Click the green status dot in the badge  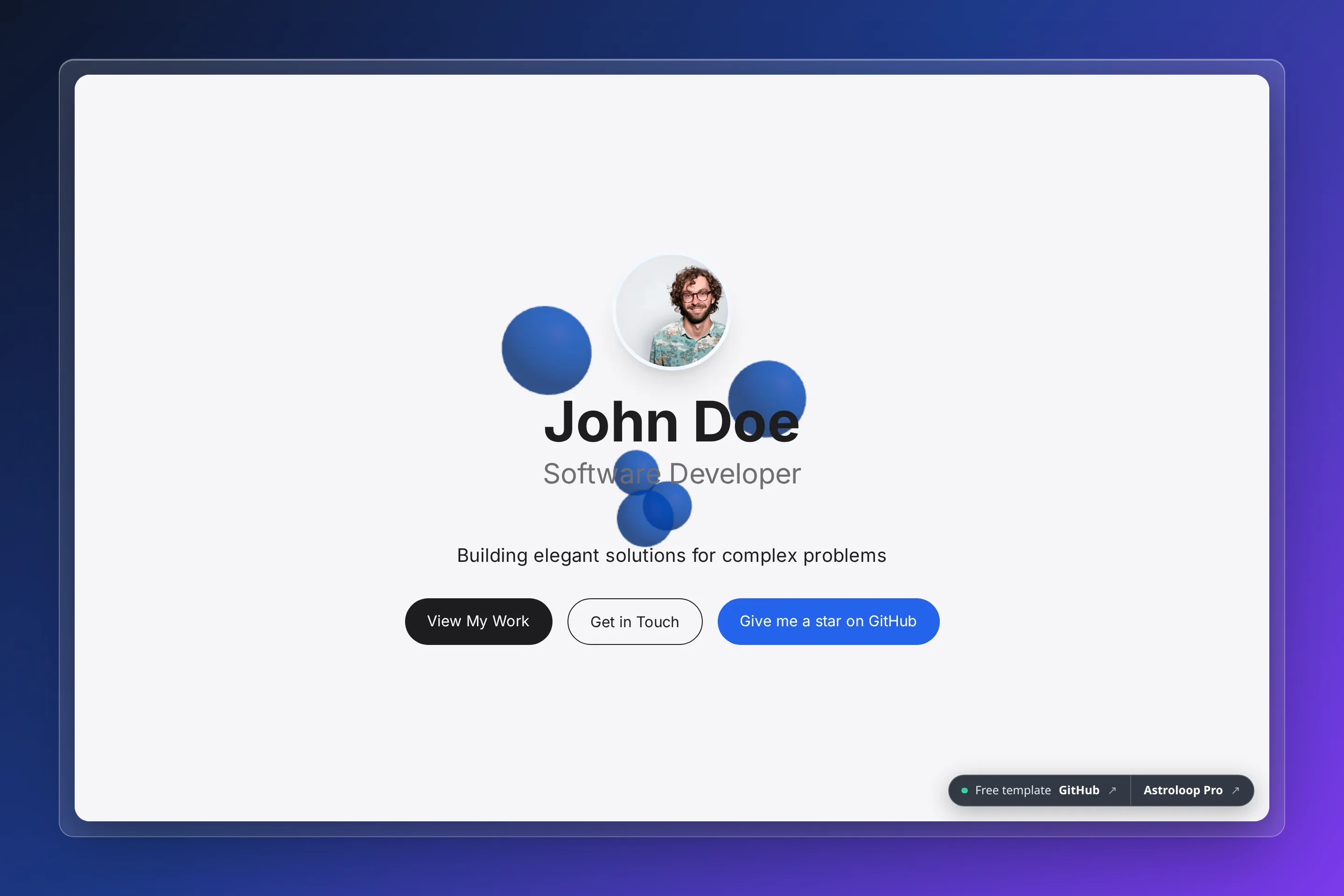coord(965,790)
